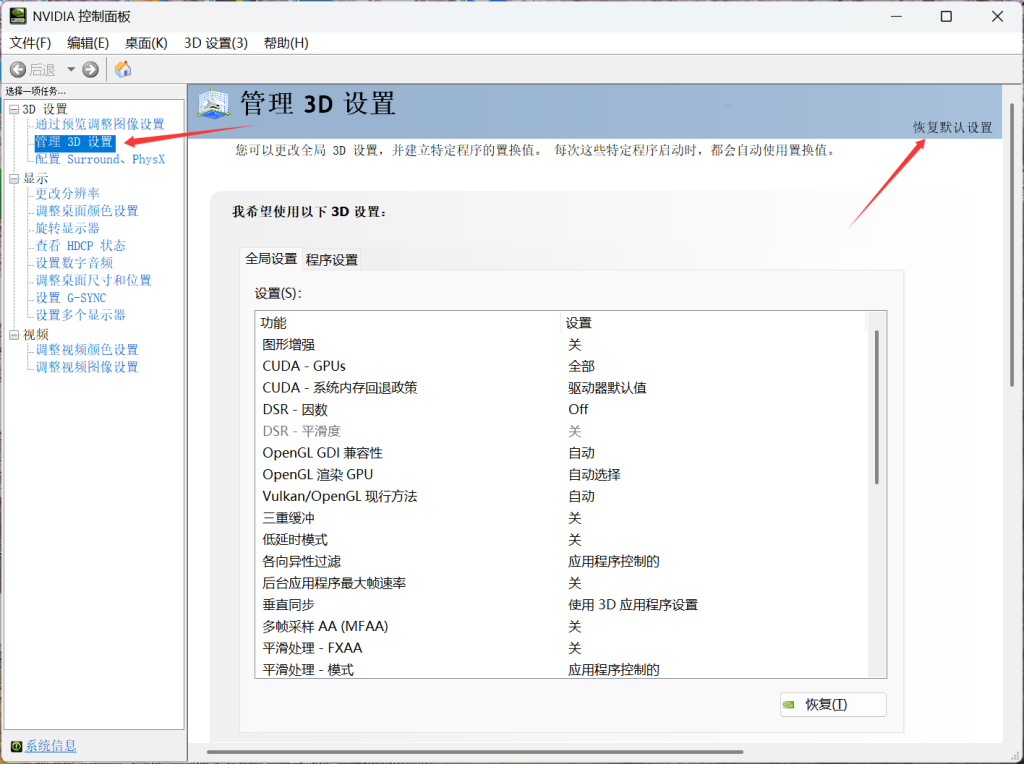1024x764 pixels.
Task: Select 查看 HDCP 状态 in tree
Action: pyautogui.click(x=80, y=246)
